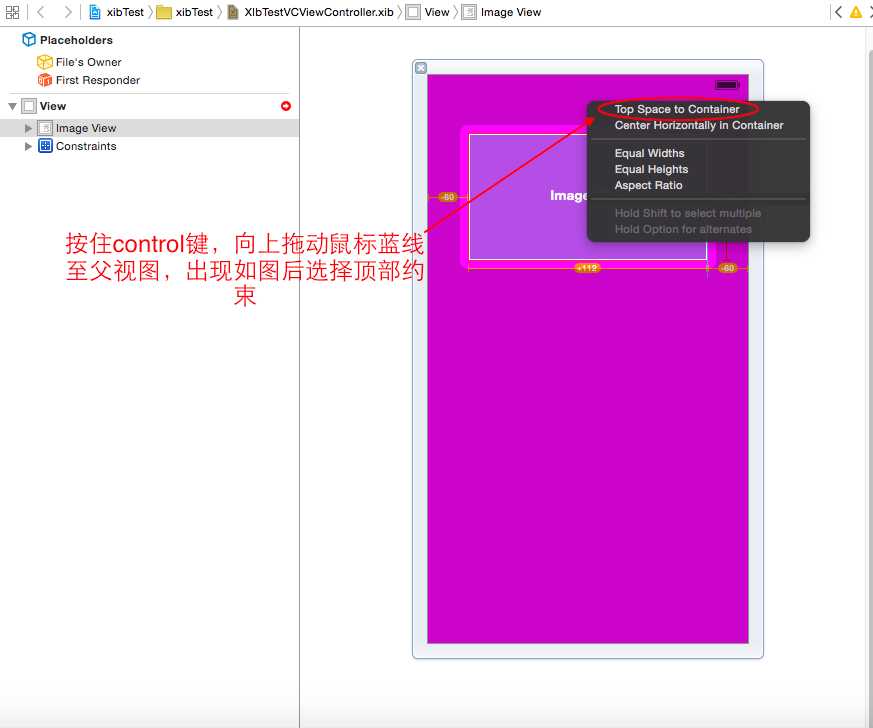Click the First Responder cube icon
Image resolution: width=873 pixels, height=728 pixels.
pos(45,80)
